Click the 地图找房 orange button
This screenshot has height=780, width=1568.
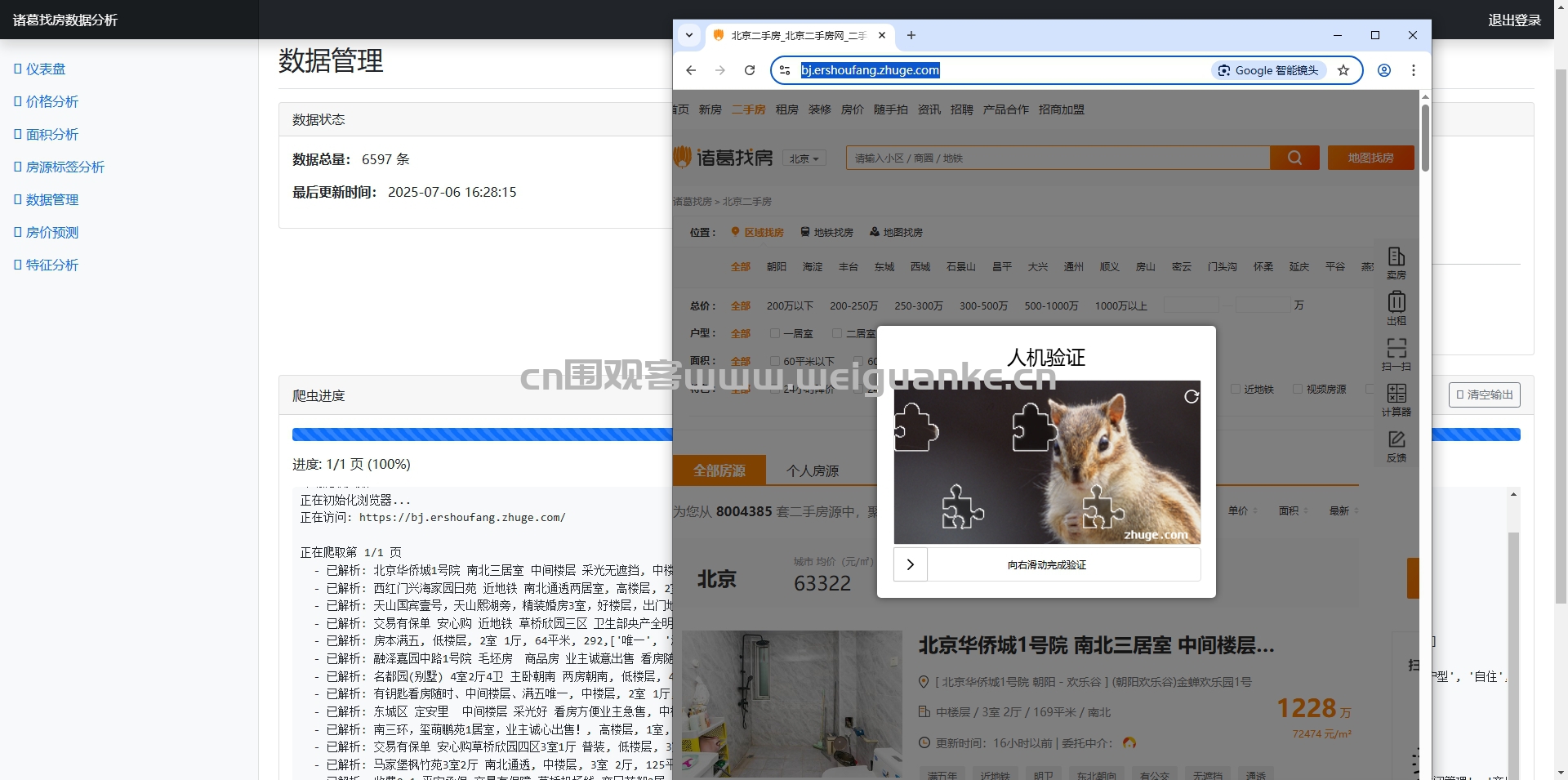tap(1371, 158)
